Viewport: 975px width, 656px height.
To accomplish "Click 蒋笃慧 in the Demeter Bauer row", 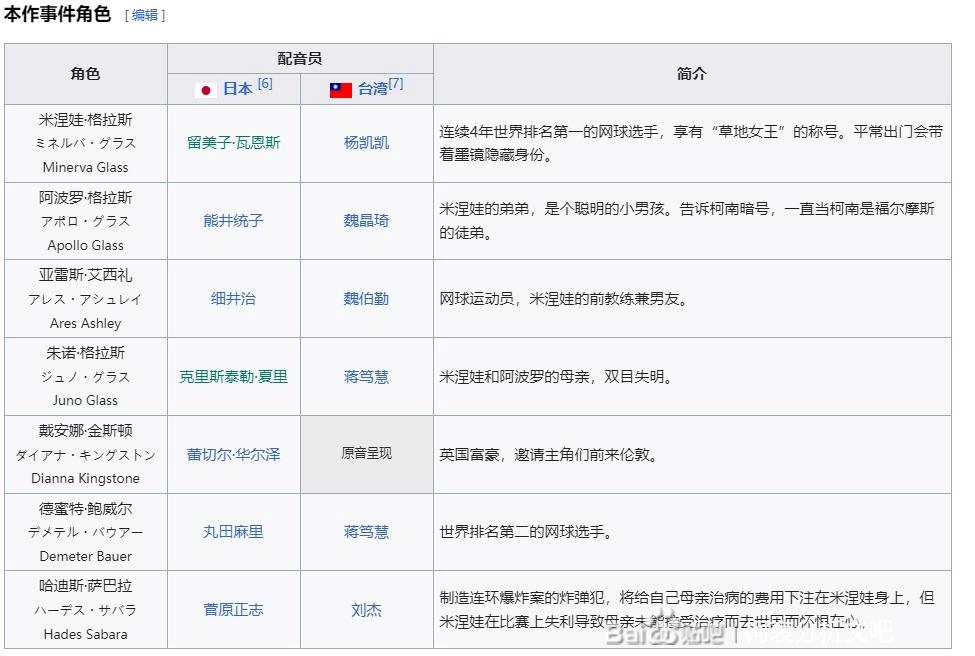I will [x=366, y=532].
